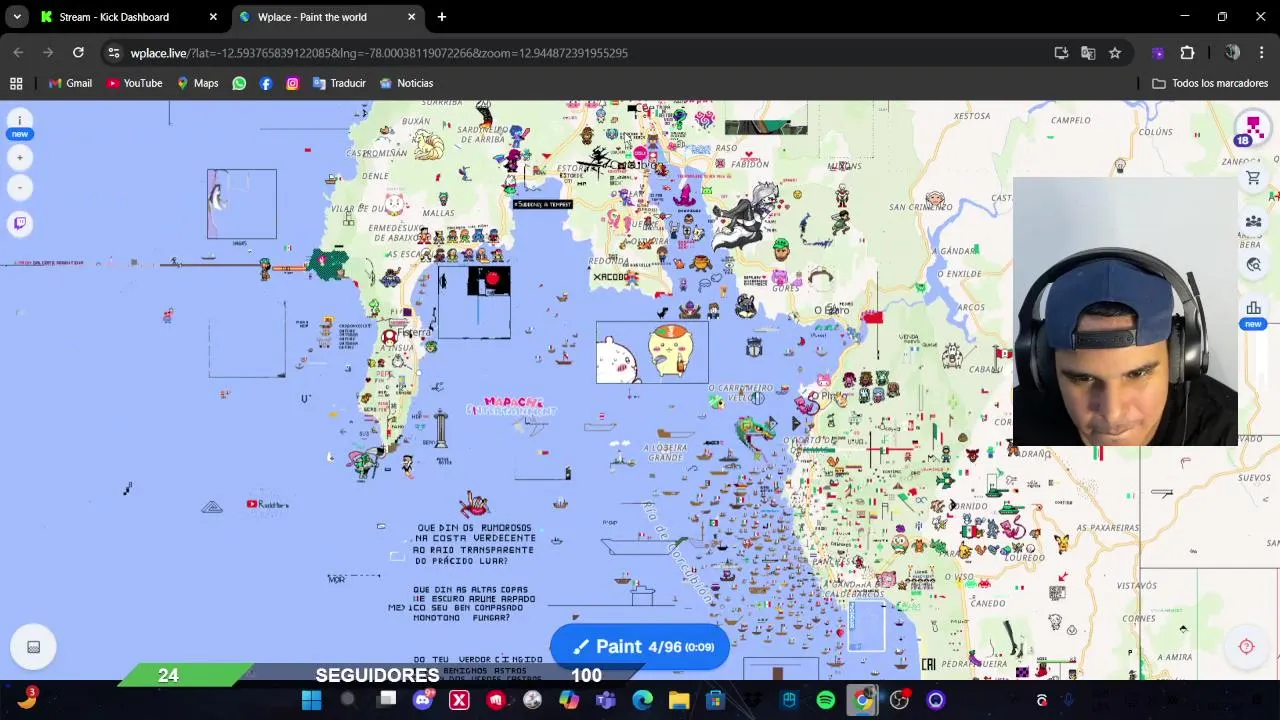Open the Instagram bookmark icon

click(x=292, y=83)
